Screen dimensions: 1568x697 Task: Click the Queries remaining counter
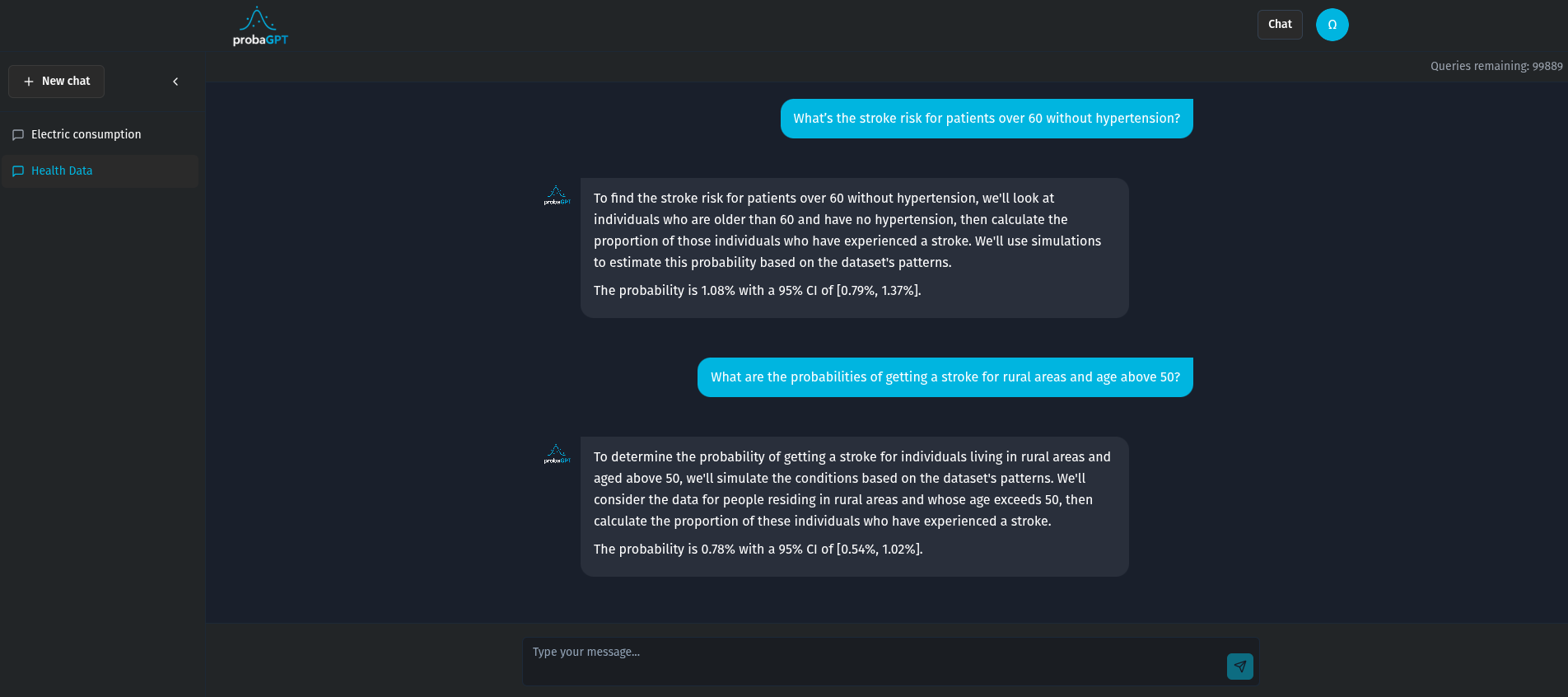(x=1496, y=66)
